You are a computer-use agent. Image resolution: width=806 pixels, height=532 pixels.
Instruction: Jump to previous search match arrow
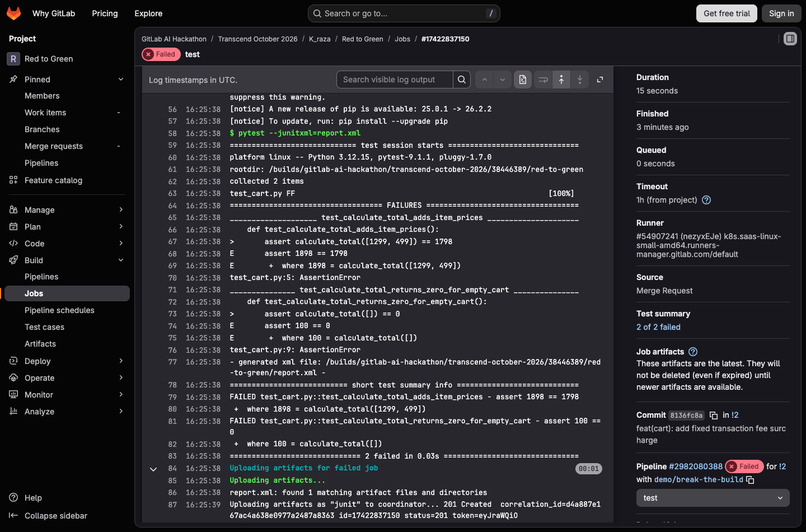tap(484, 80)
